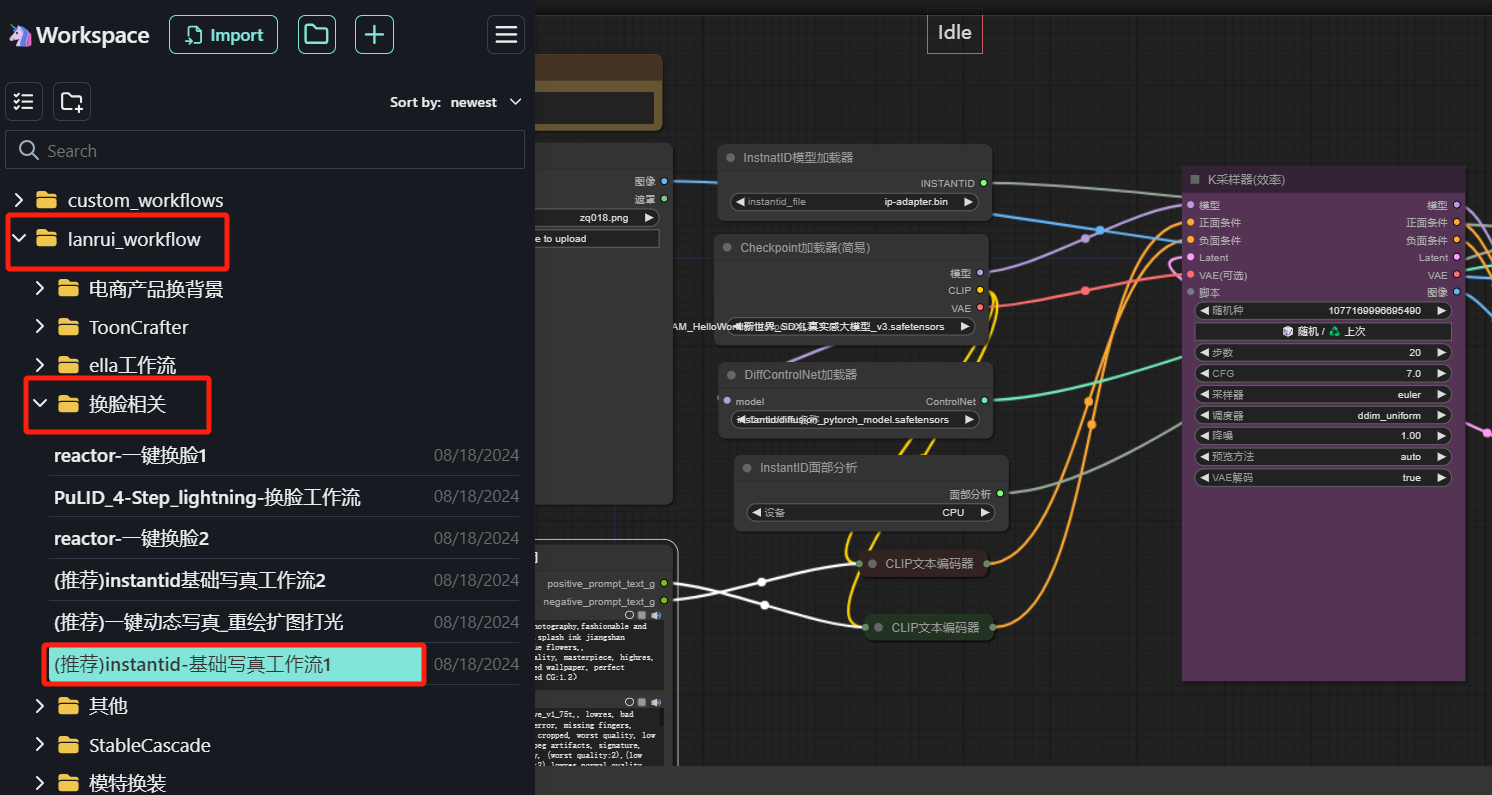1492x795 pixels.
Task: Click the positive_prompt_text_g output port
Action: pos(664,583)
